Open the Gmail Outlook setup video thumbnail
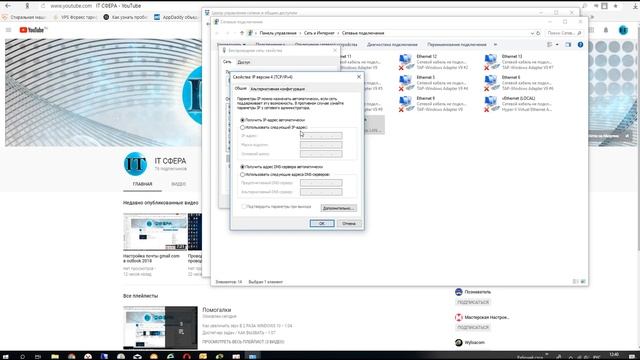This screenshot has width=640, height=360. [155, 232]
